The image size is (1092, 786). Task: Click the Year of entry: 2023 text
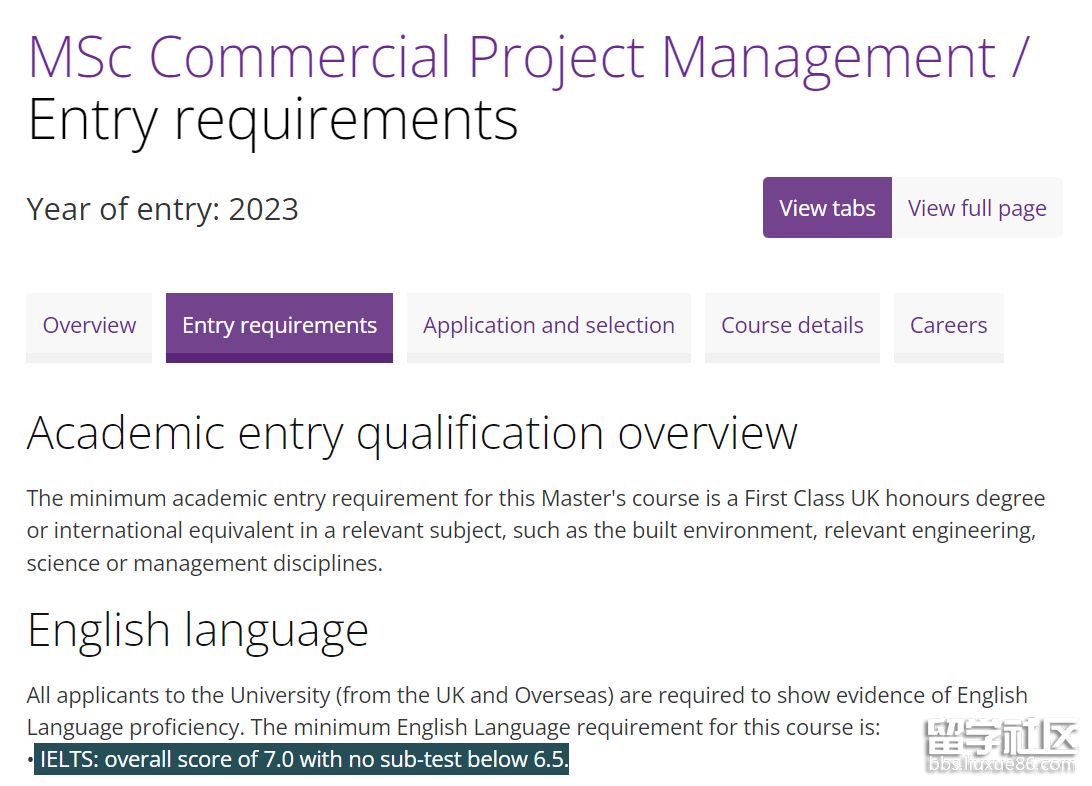tap(163, 209)
